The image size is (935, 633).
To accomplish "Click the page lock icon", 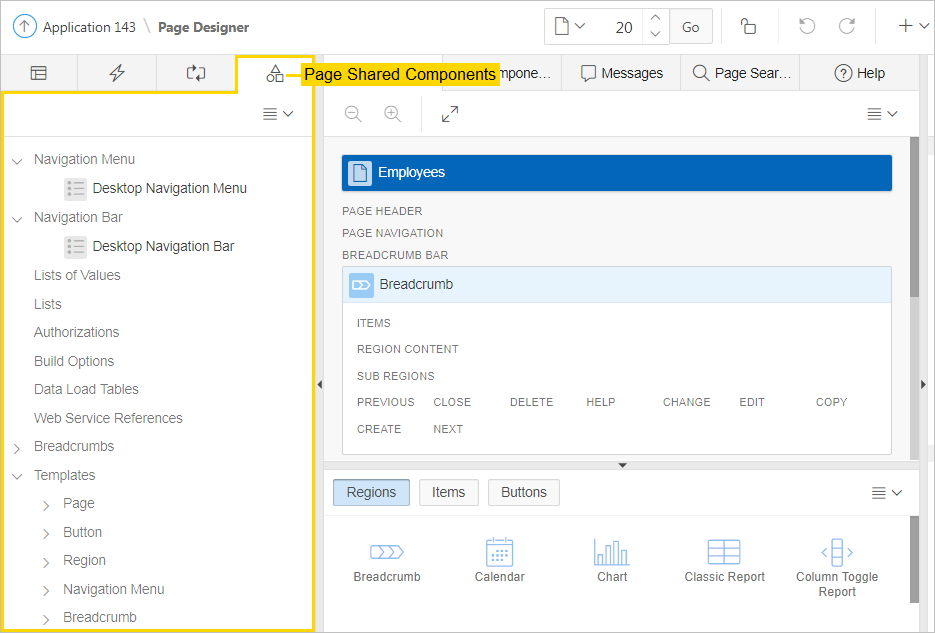I will [748, 27].
